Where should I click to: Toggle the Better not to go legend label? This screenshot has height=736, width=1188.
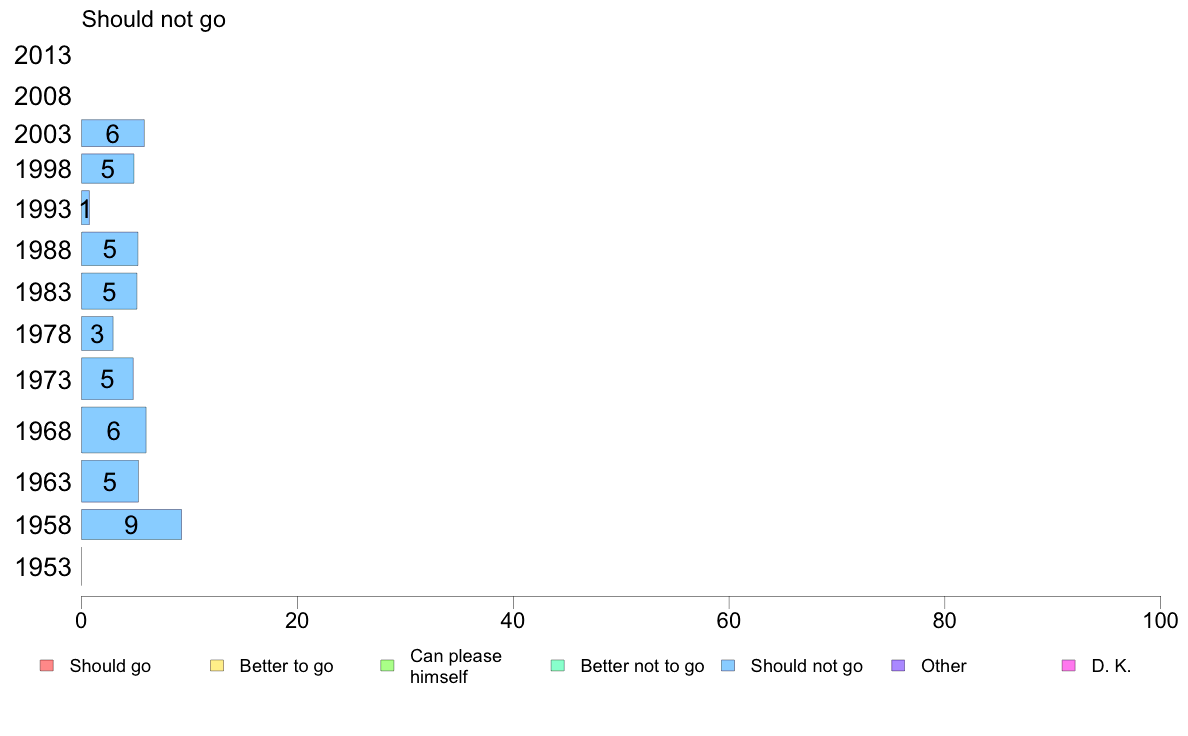point(642,666)
